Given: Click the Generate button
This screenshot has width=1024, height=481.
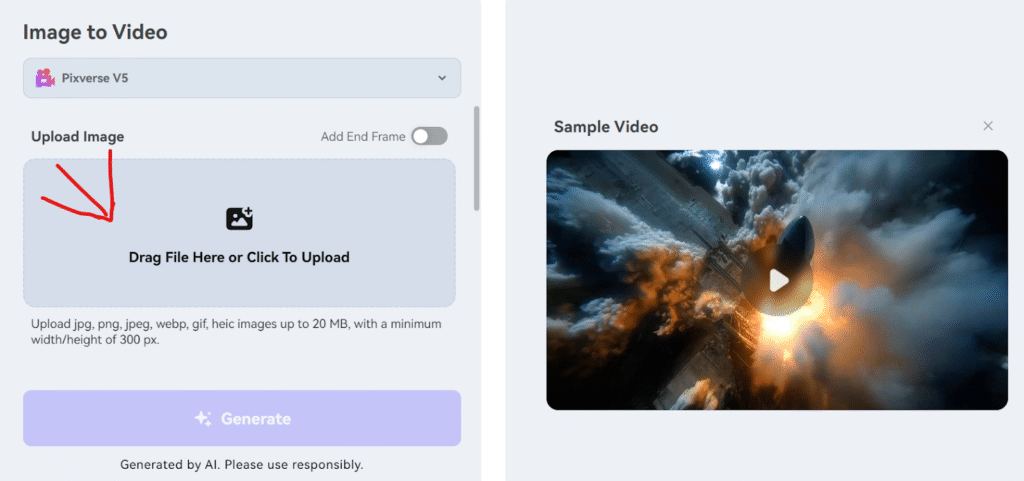Looking at the screenshot, I should point(242,418).
